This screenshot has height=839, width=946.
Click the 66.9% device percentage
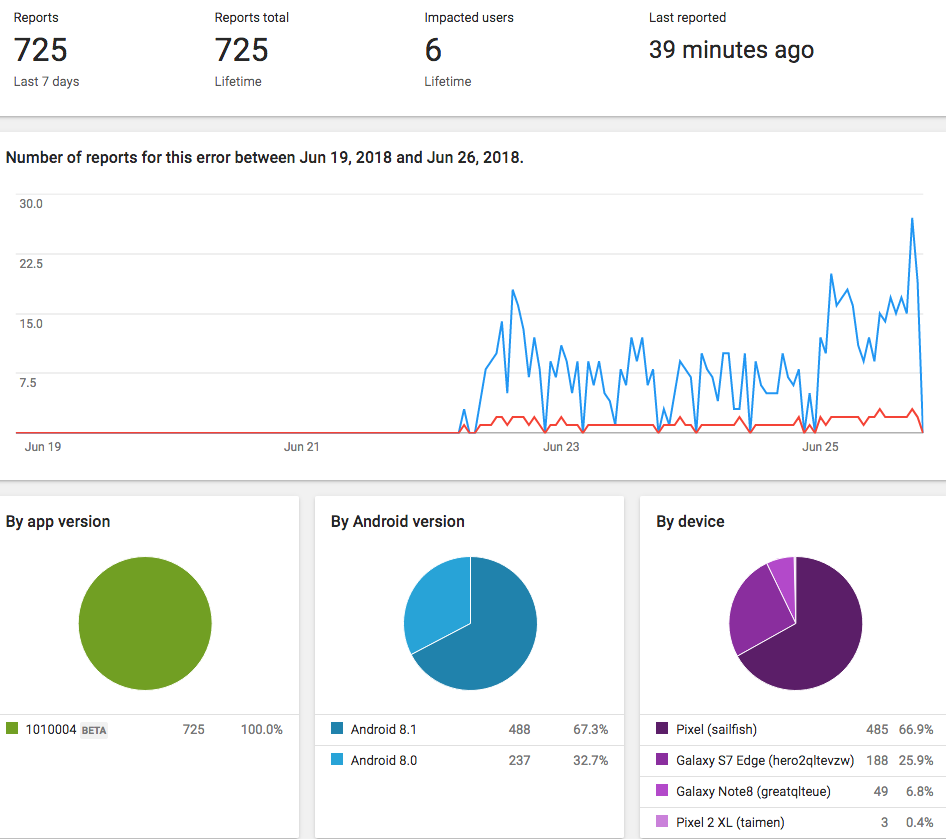point(916,729)
